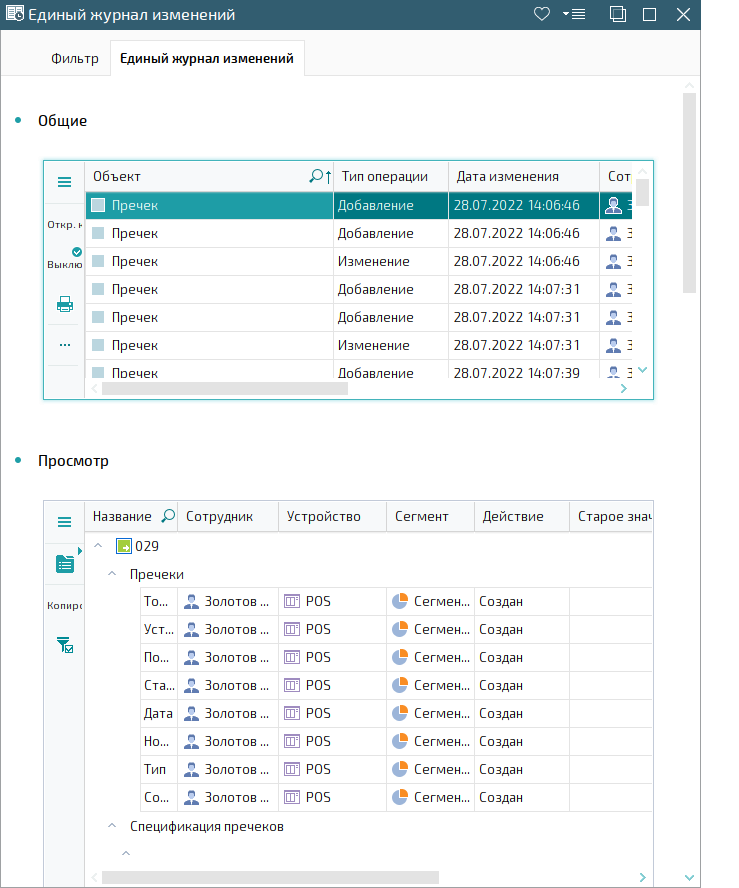Switch to the Фильтр tab
Screen dimensions: 739x888
point(75,58)
